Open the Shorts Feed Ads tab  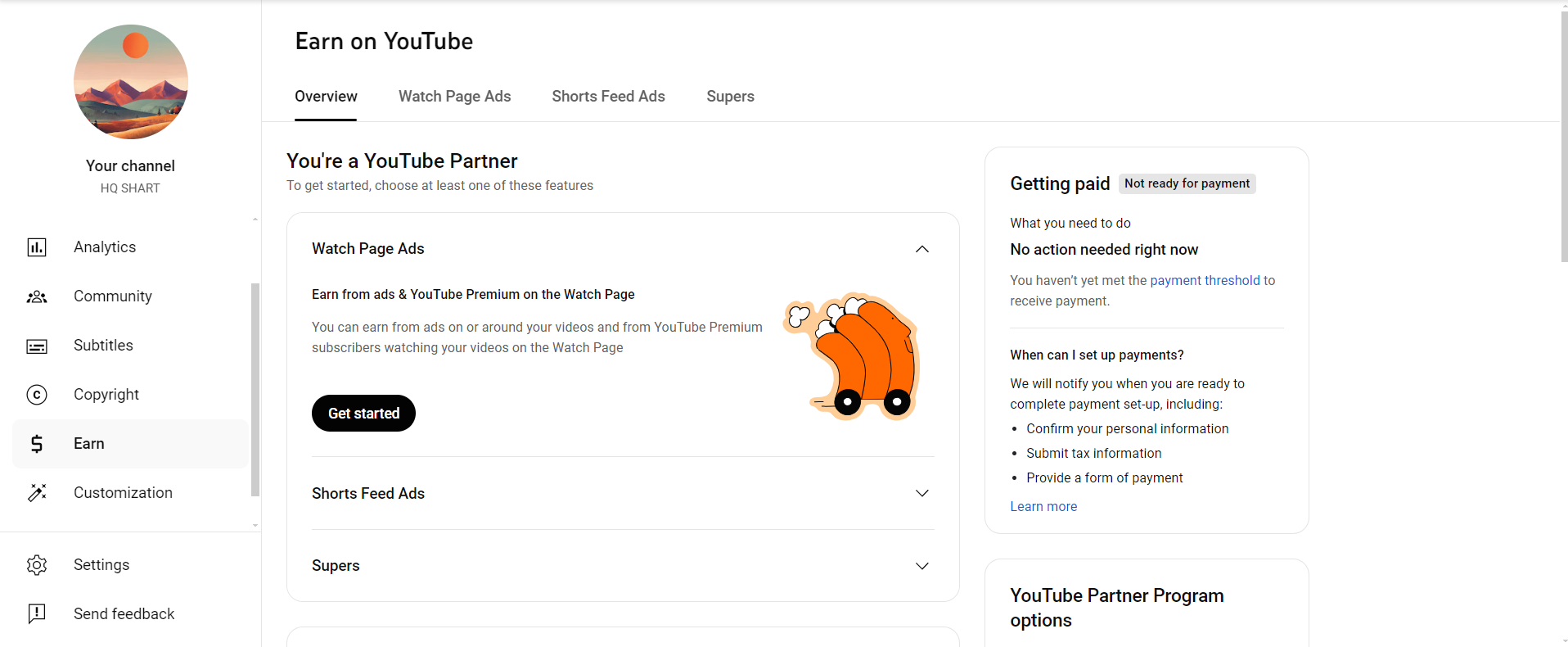coord(608,97)
